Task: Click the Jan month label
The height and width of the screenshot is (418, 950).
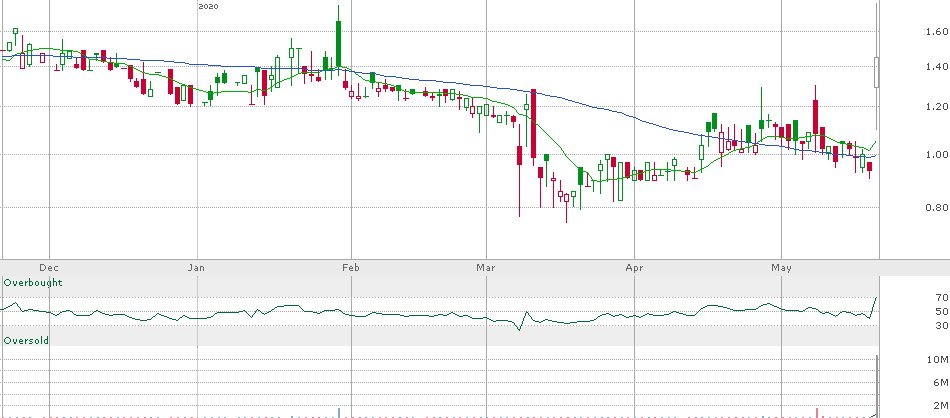Action: point(195,268)
